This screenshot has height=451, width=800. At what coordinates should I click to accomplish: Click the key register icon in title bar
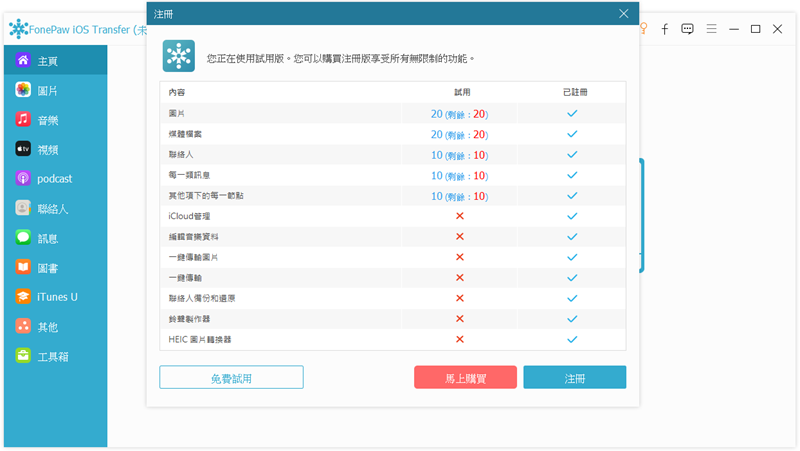pyautogui.click(x=644, y=29)
